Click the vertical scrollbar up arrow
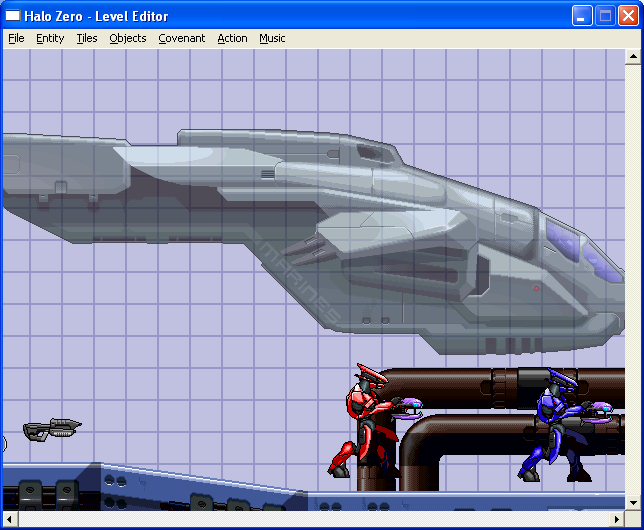 633,57
